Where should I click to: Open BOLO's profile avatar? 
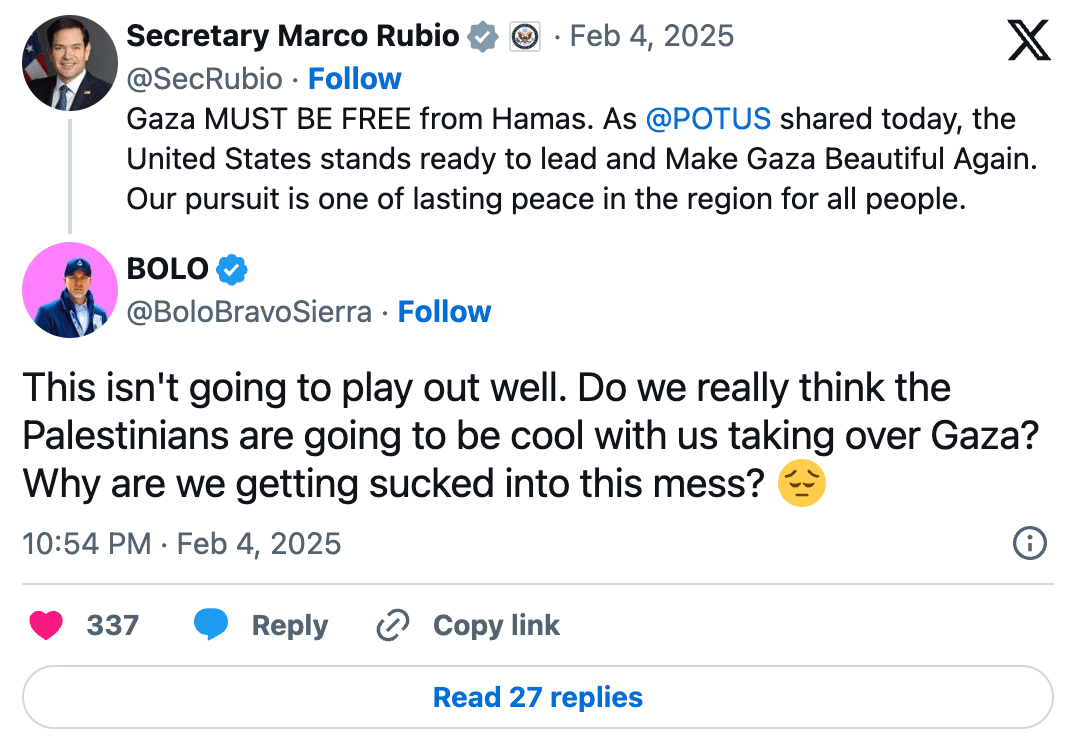tap(70, 290)
